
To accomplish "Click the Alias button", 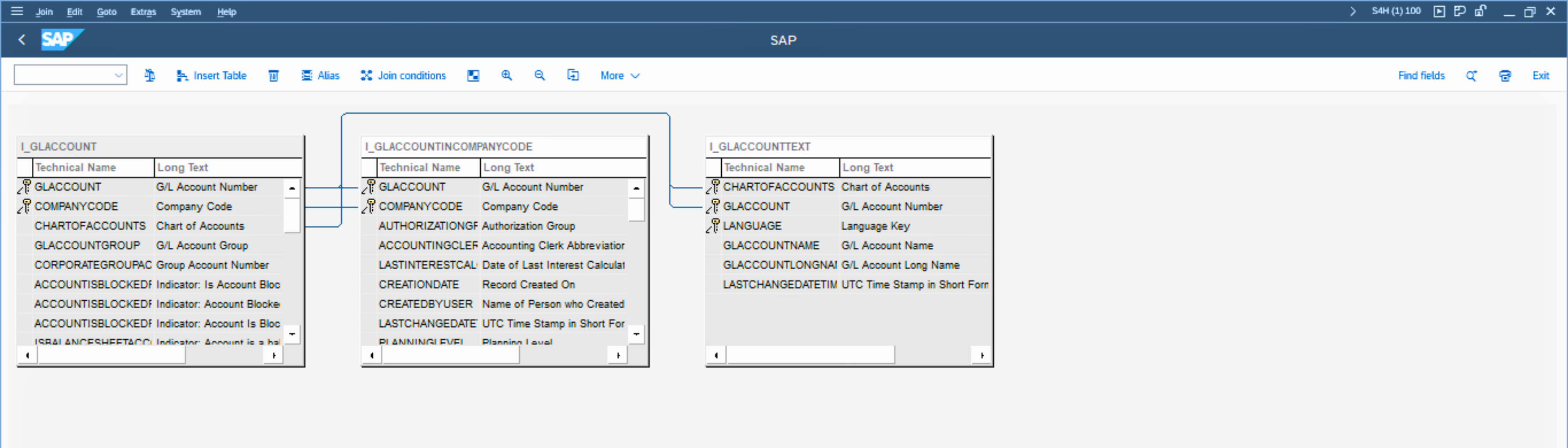I will click(321, 75).
